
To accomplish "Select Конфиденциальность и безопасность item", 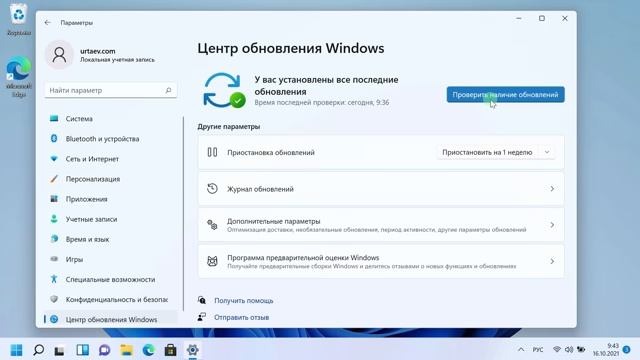I will pos(111,299).
